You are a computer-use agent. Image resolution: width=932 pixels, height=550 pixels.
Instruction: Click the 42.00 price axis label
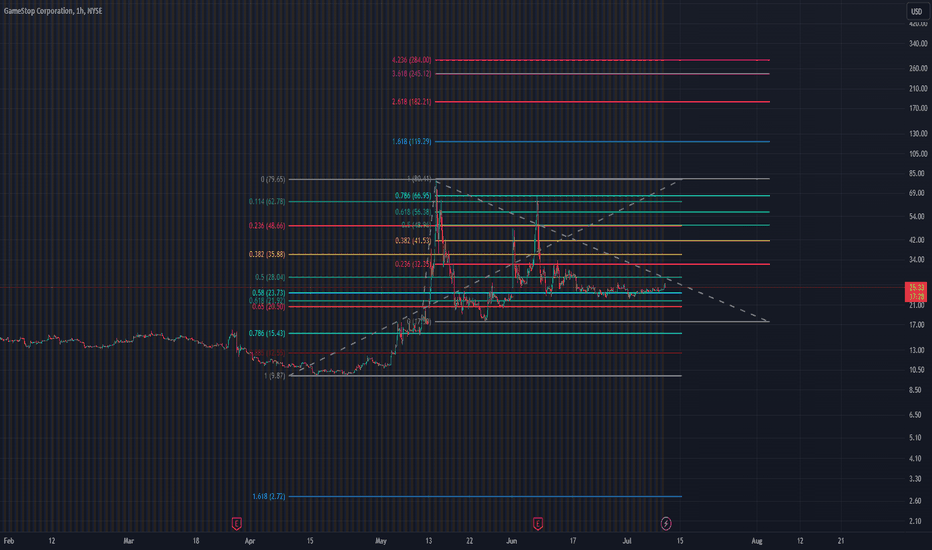point(917,240)
